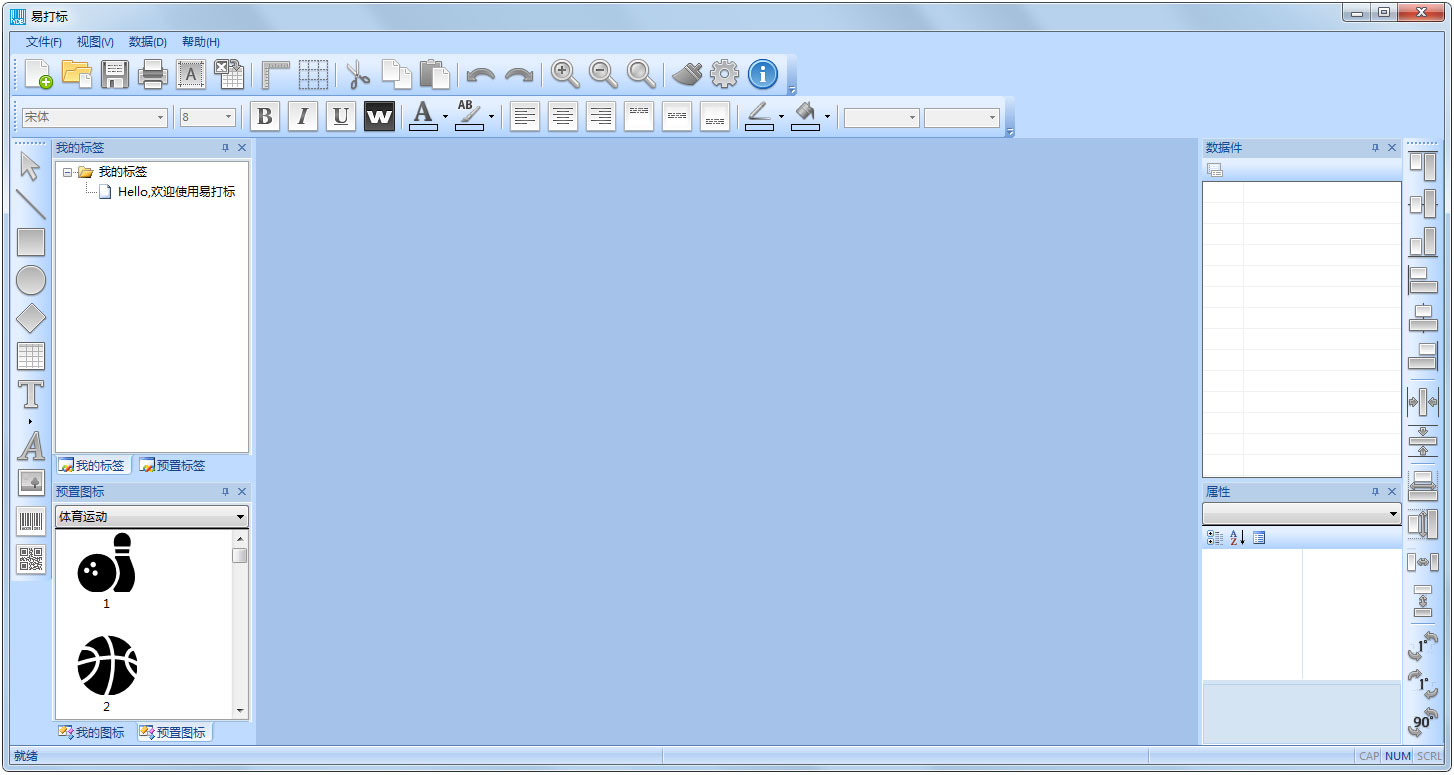Choose the diamond shape tool
The image size is (1454, 775).
coord(31,318)
